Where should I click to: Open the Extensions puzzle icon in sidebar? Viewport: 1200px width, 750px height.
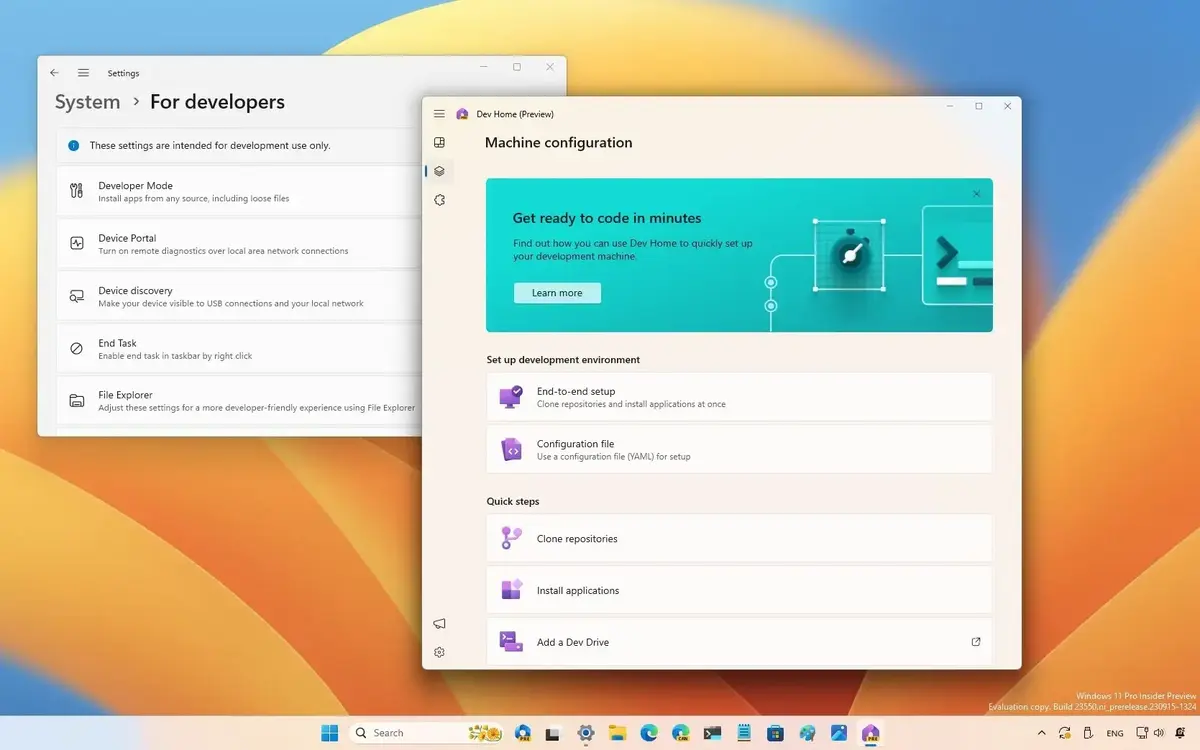(x=439, y=200)
